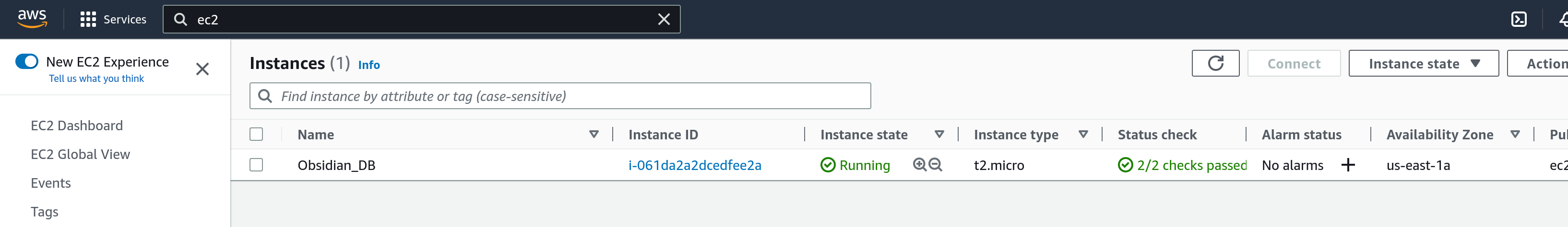
Task: Toggle the New EC2 Experience switch
Action: (27, 61)
